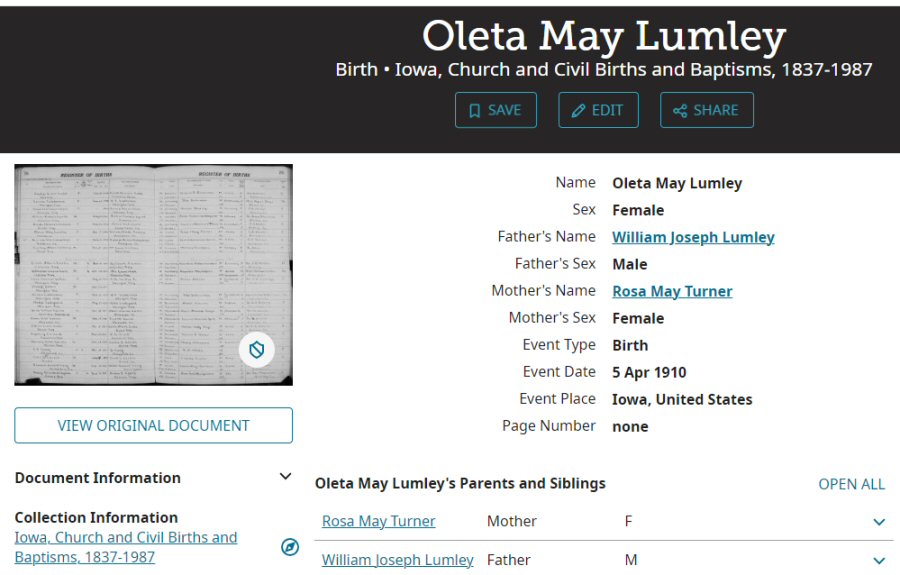The height and width of the screenshot is (575, 900).
Task: Click the Edit button label text
Action: pos(607,111)
